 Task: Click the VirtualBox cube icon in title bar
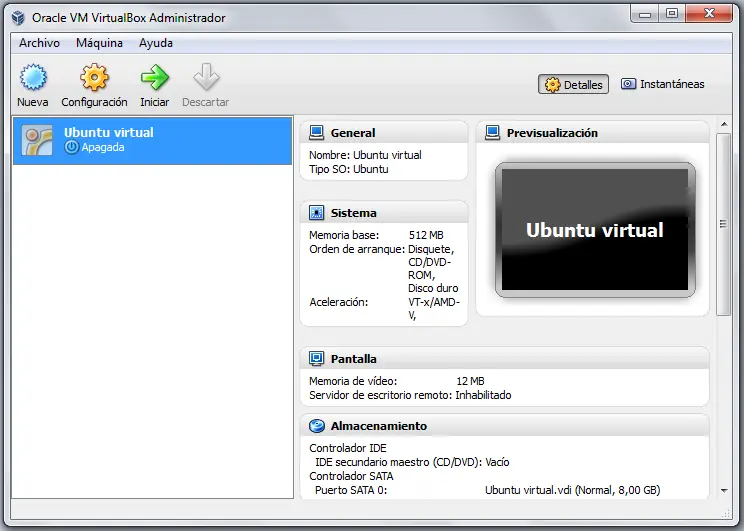(18, 18)
